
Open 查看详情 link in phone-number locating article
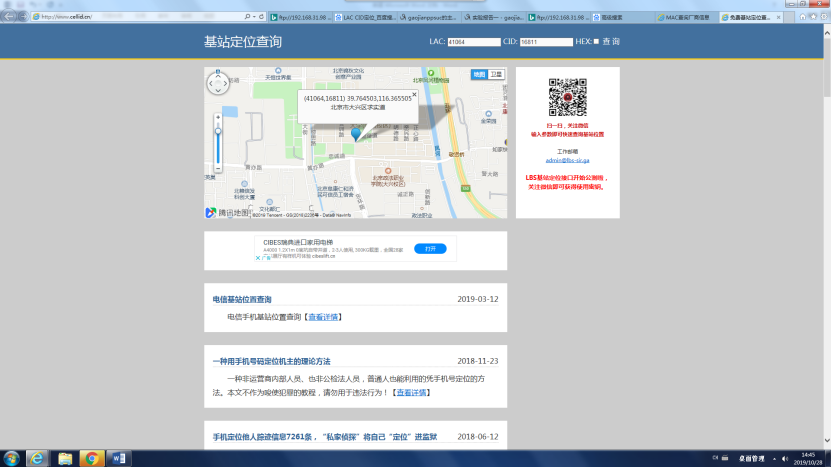pyautogui.click(x=411, y=393)
